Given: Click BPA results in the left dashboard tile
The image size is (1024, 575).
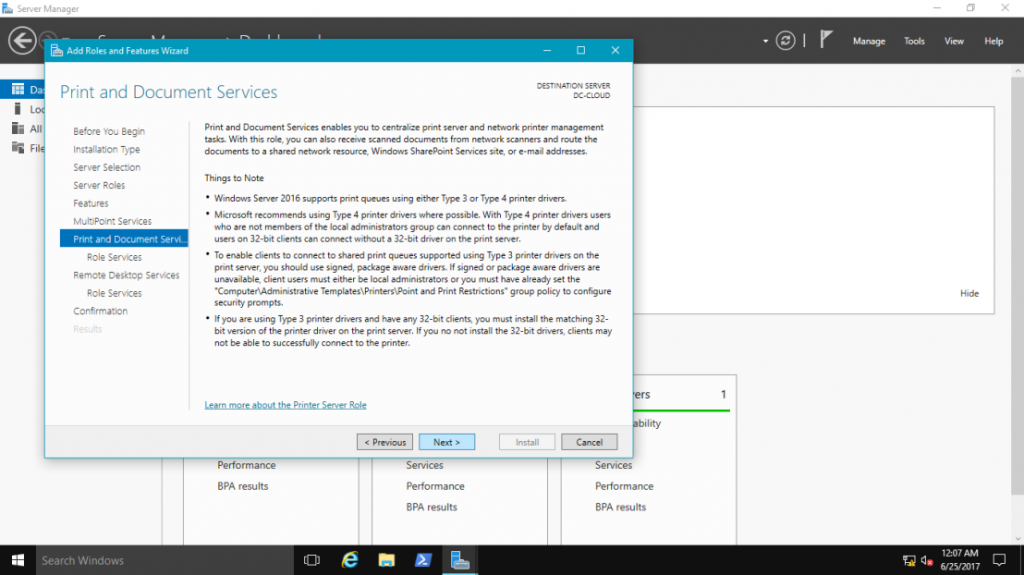Looking at the screenshot, I should point(243,486).
